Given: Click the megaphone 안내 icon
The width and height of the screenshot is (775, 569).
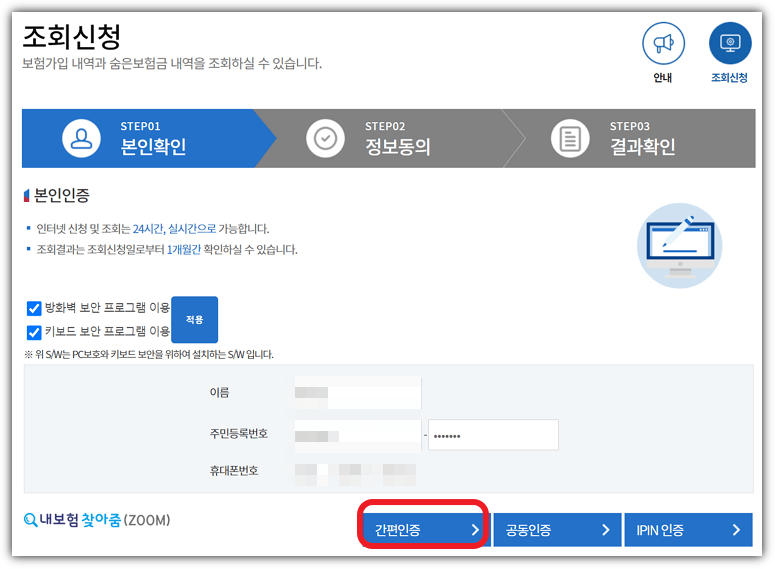Looking at the screenshot, I should coord(663,43).
